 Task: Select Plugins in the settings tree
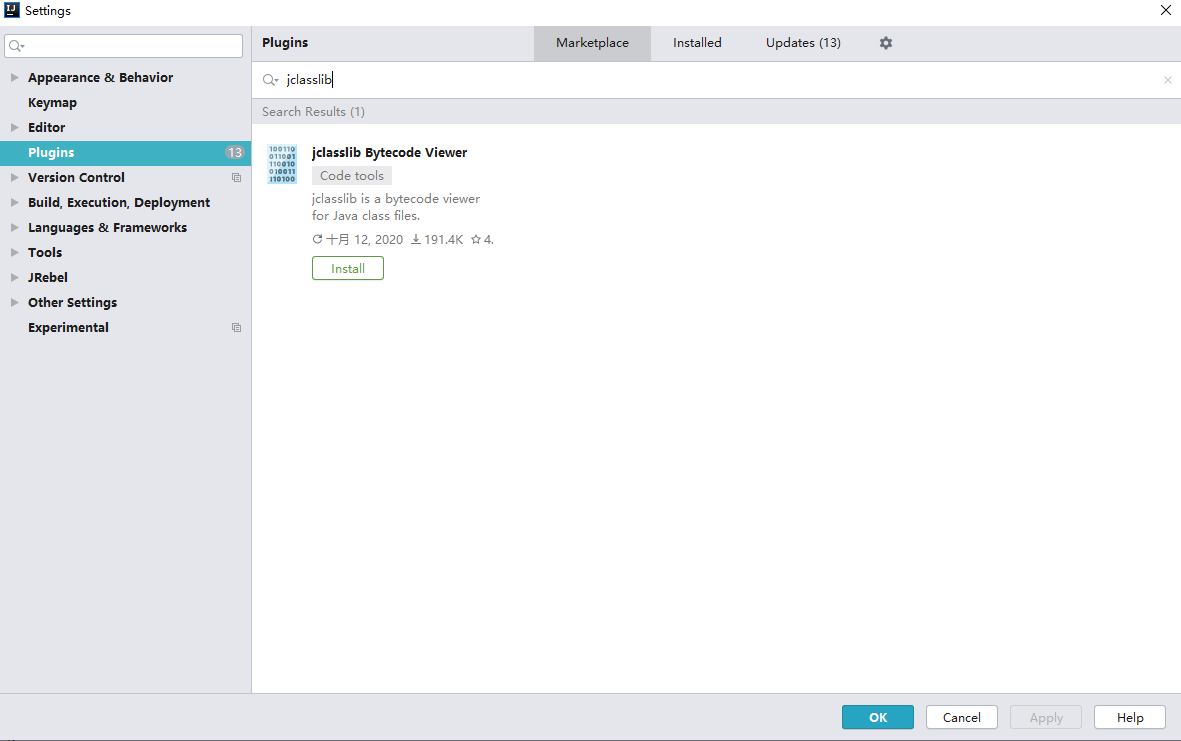coord(125,152)
